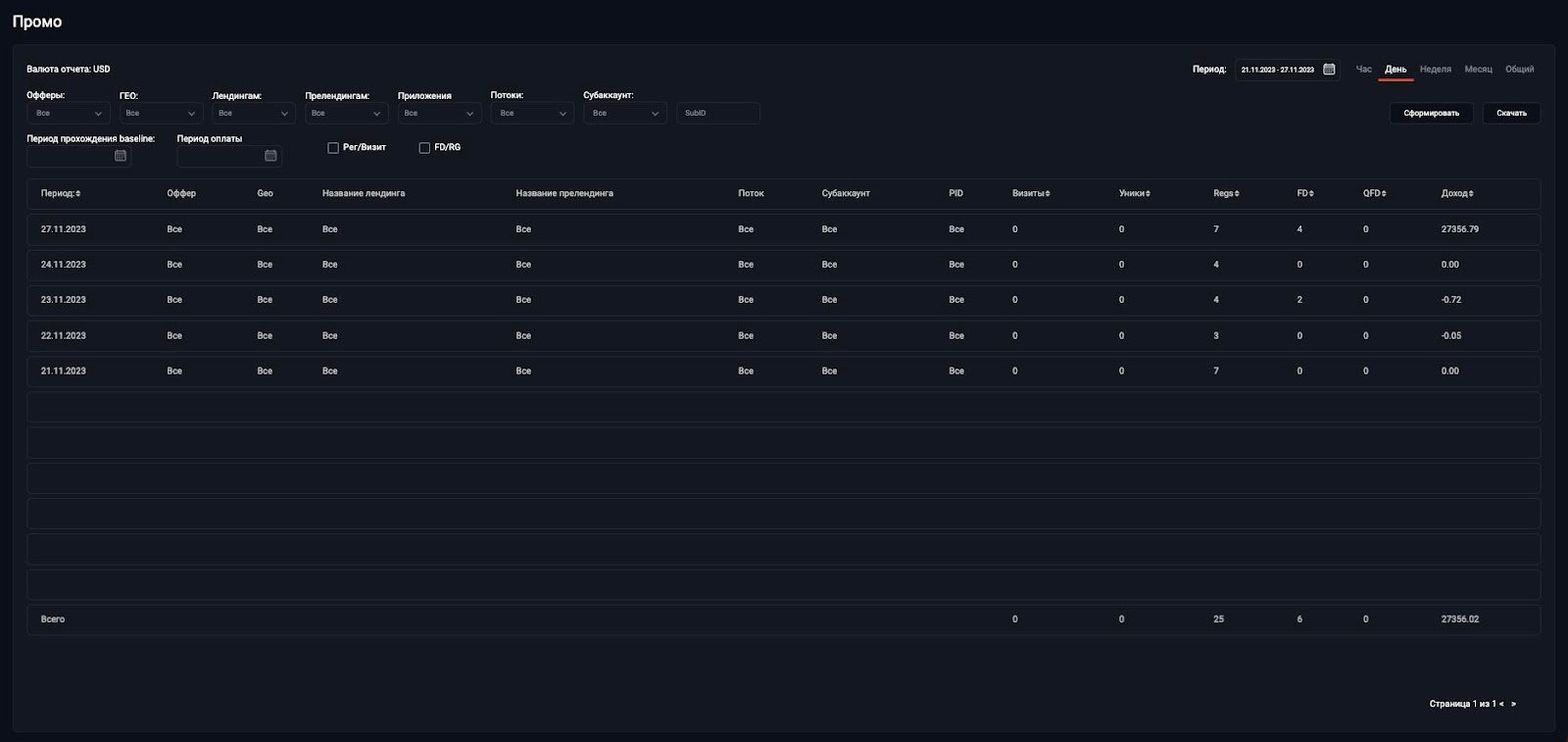Click the Субаккаунт column header
The height and width of the screenshot is (742, 1568).
(846, 194)
